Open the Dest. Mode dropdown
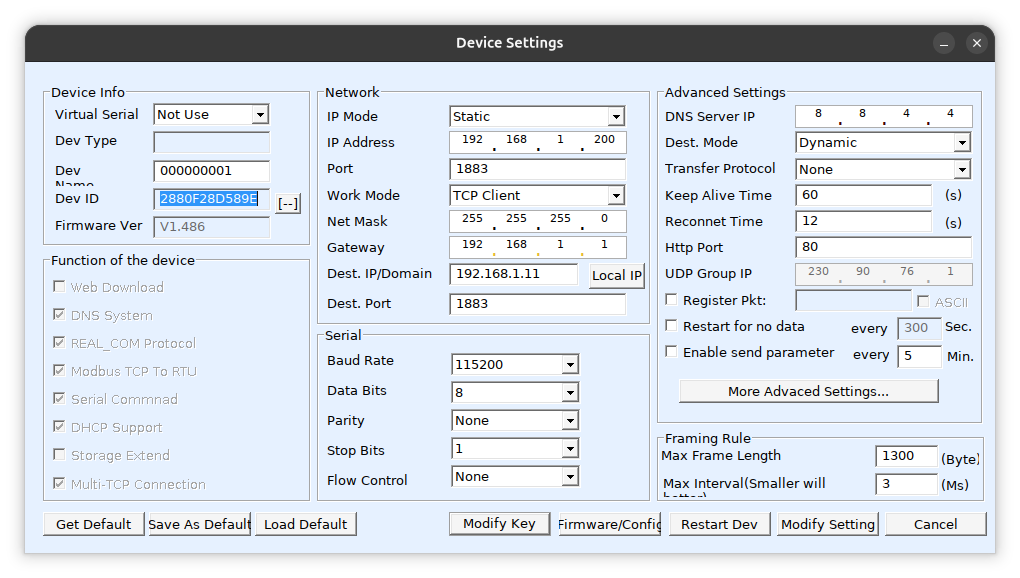Viewport: 1020px width, 578px height. (883, 142)
